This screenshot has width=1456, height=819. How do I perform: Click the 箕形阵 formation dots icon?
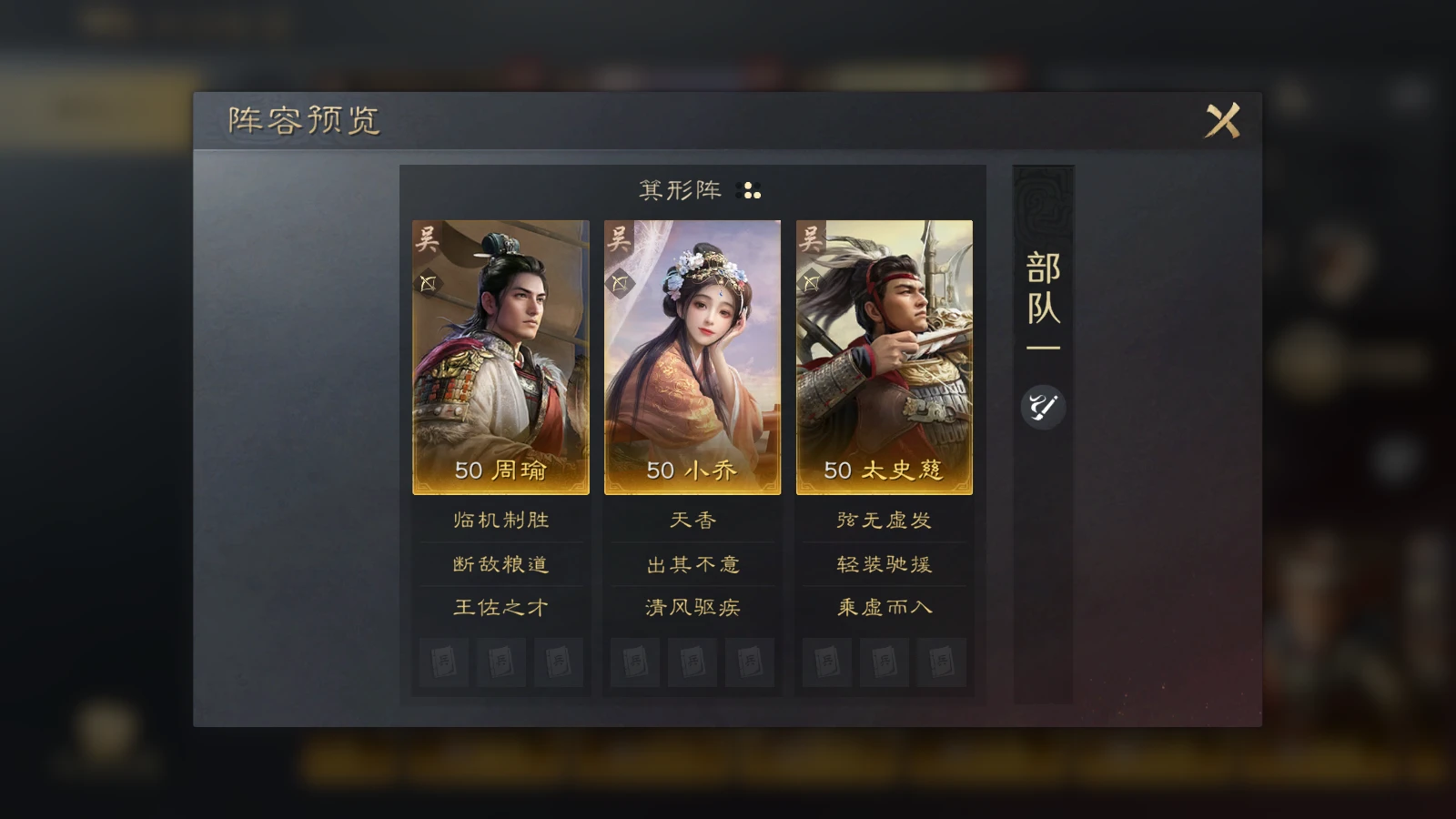(x=752, y=190)
